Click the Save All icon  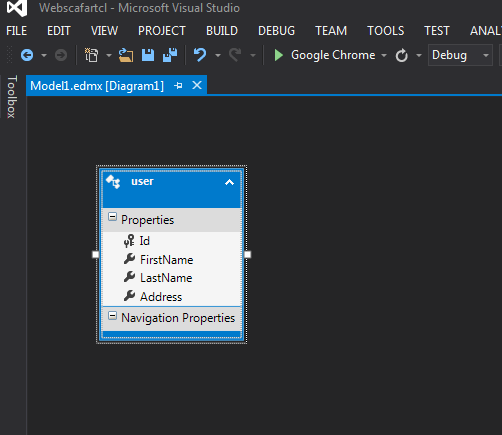click(x=170, y=55)
